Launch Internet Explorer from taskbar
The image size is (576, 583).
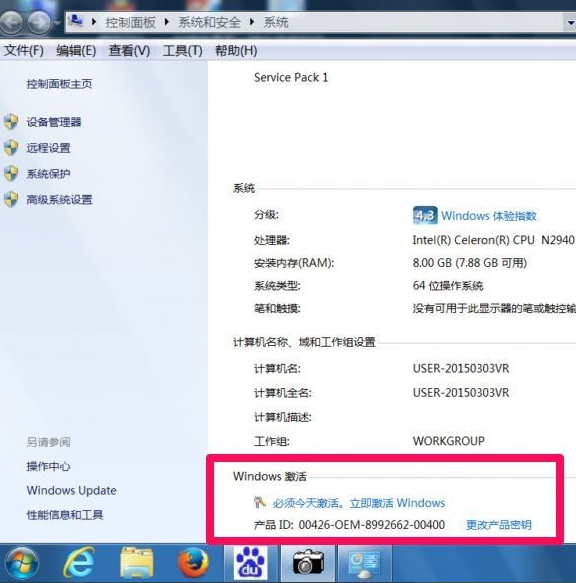pyautogui.click(x=79, y=563)
